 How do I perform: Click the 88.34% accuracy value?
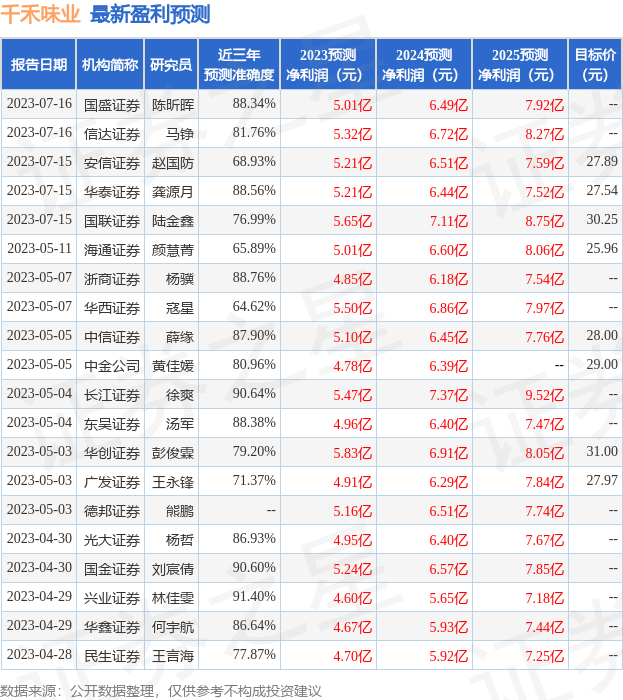(254, 104)
